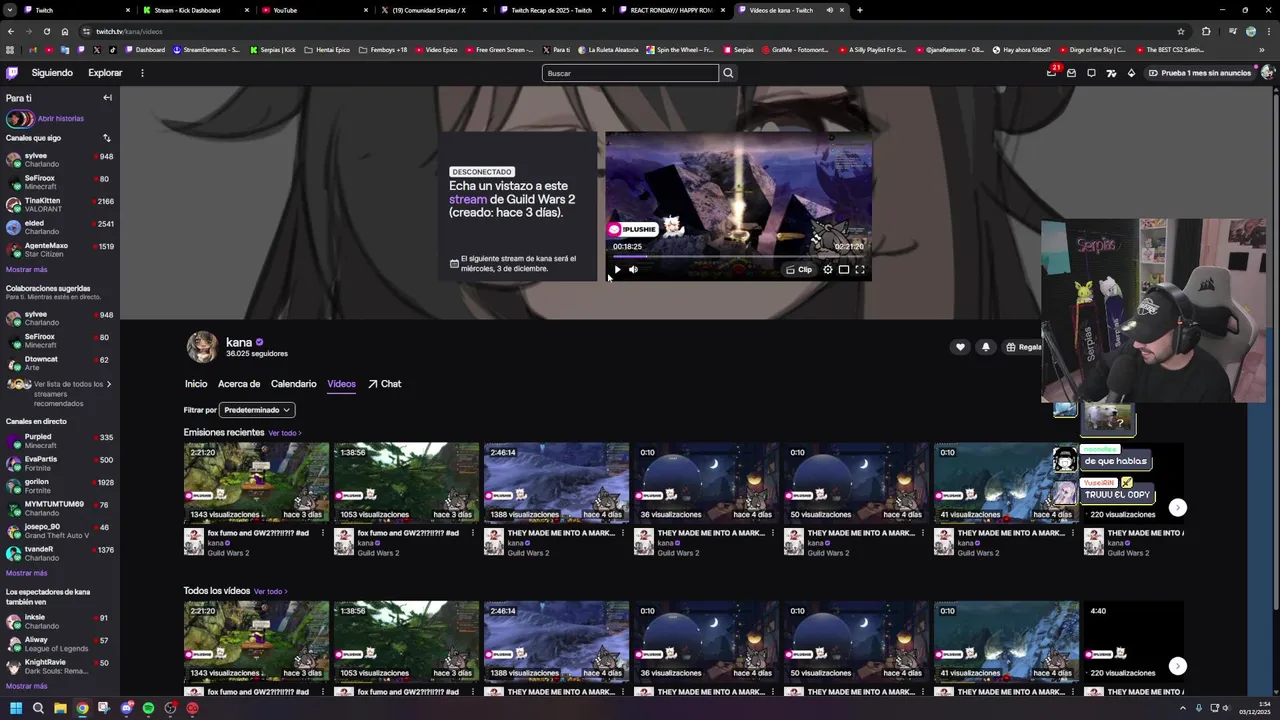Open options menu for the 1053-views fox fumo video

tap(473, 533)
